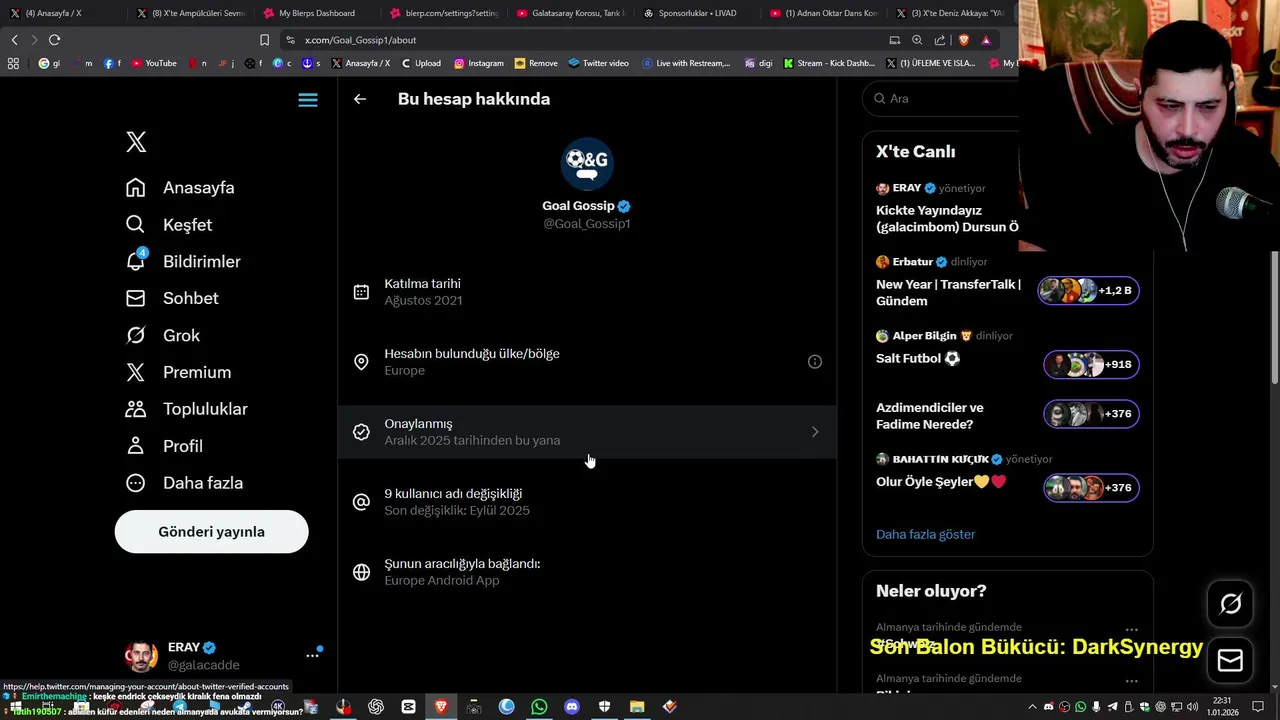
Task: Click the Daha fazla circle icon
Action: point(135,483)
